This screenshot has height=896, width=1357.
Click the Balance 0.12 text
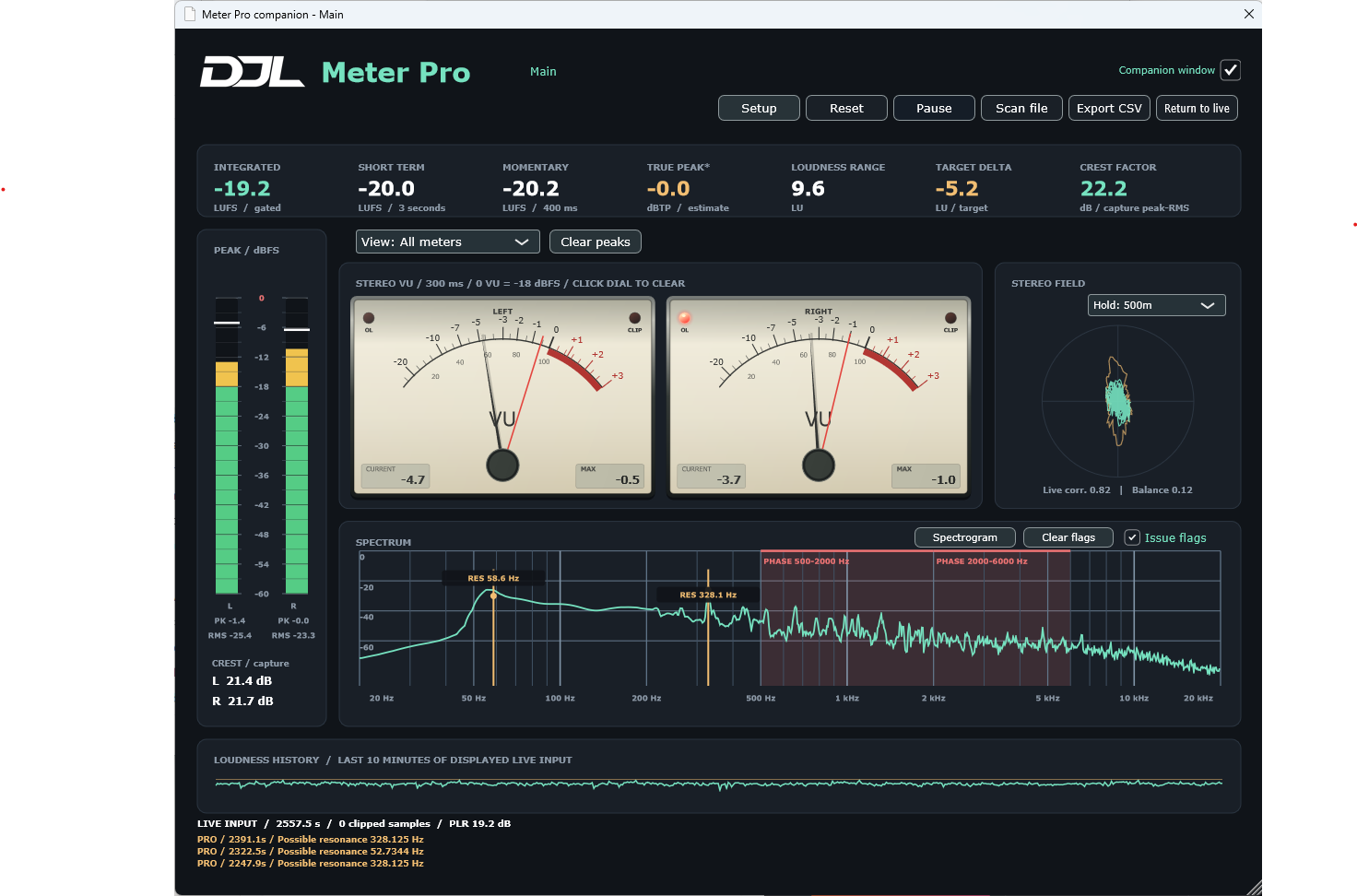coord(1162,489)
